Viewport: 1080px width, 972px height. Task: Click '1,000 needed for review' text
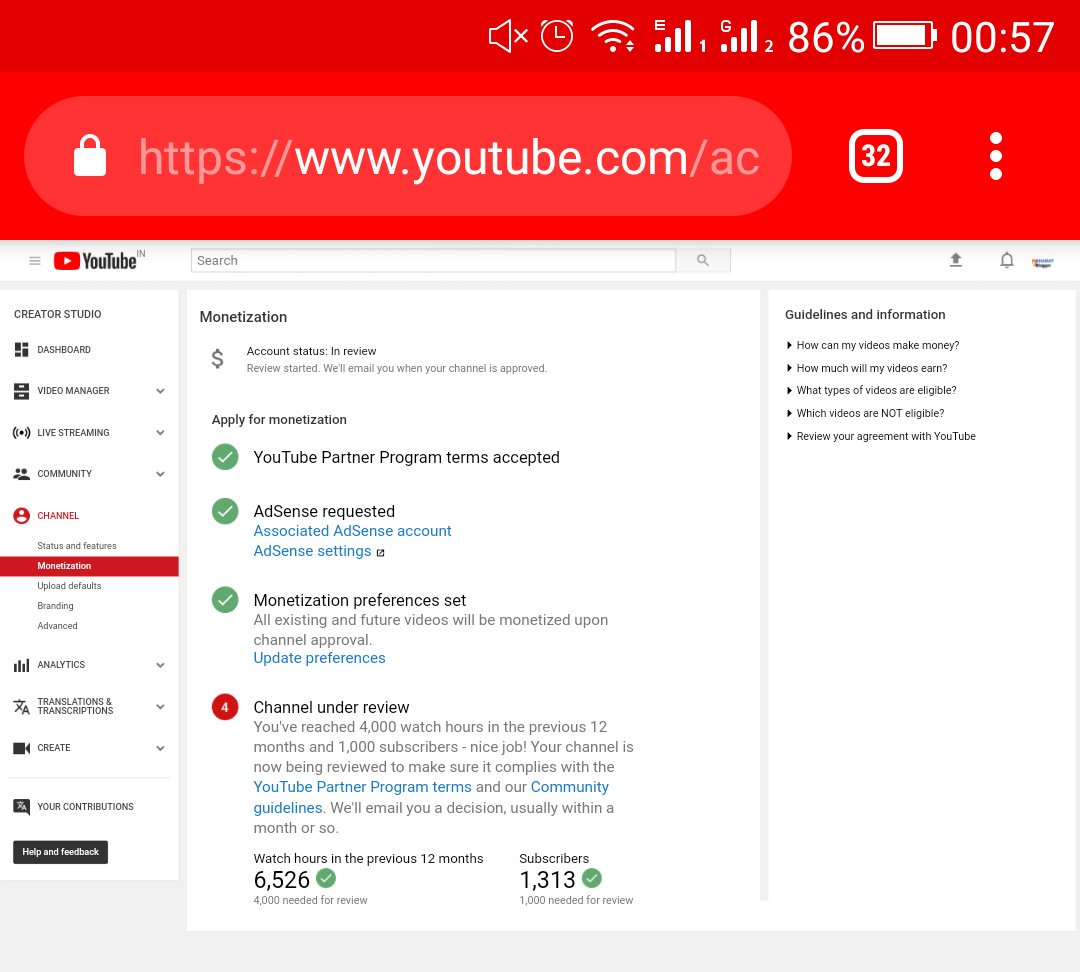coord(576,900)
